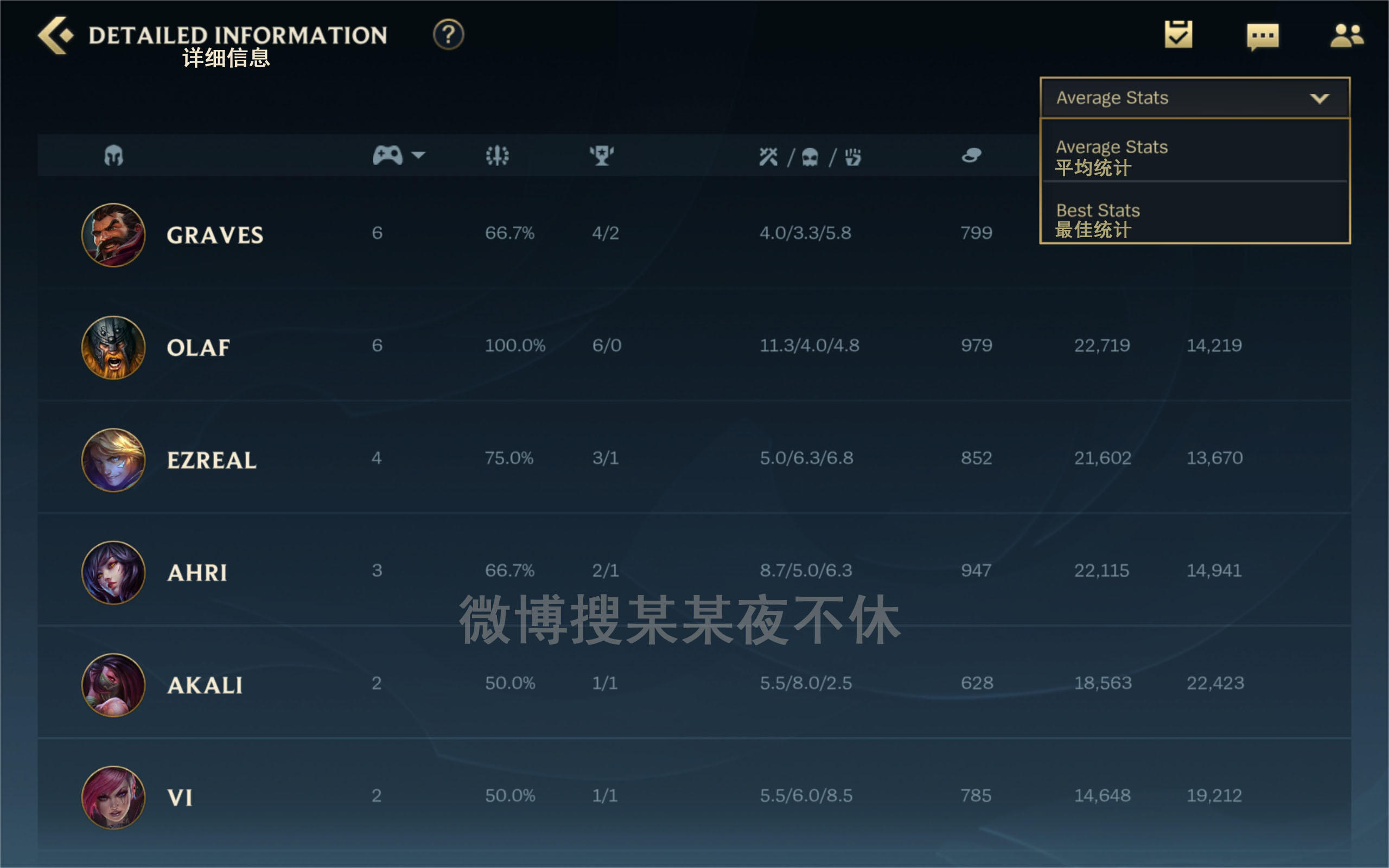
Task: Click Akali's 5.5/8.0/2.5 KDA value
Action: point(806,682)
